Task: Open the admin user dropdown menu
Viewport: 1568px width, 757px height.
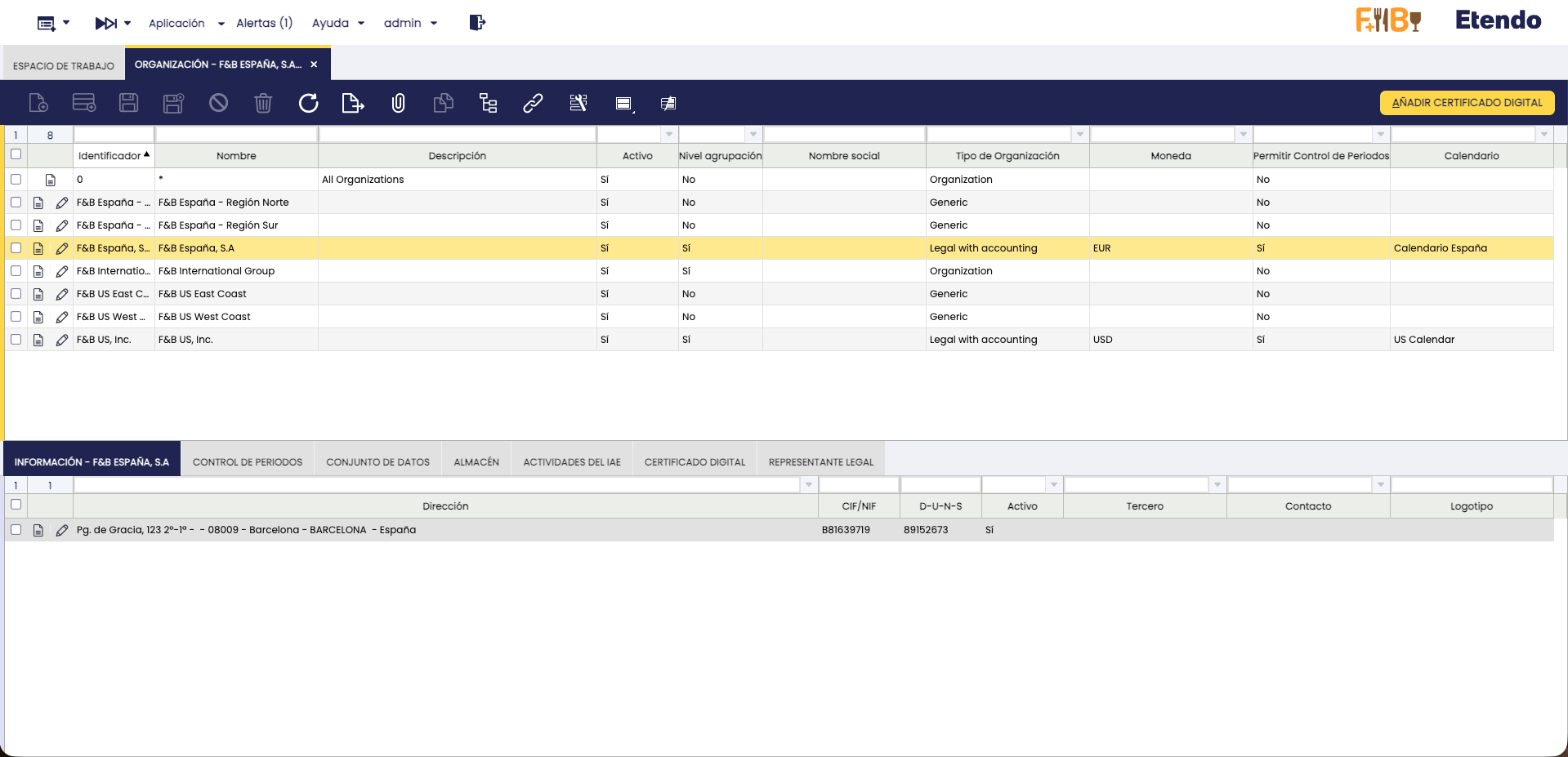Action: point(410,23)
